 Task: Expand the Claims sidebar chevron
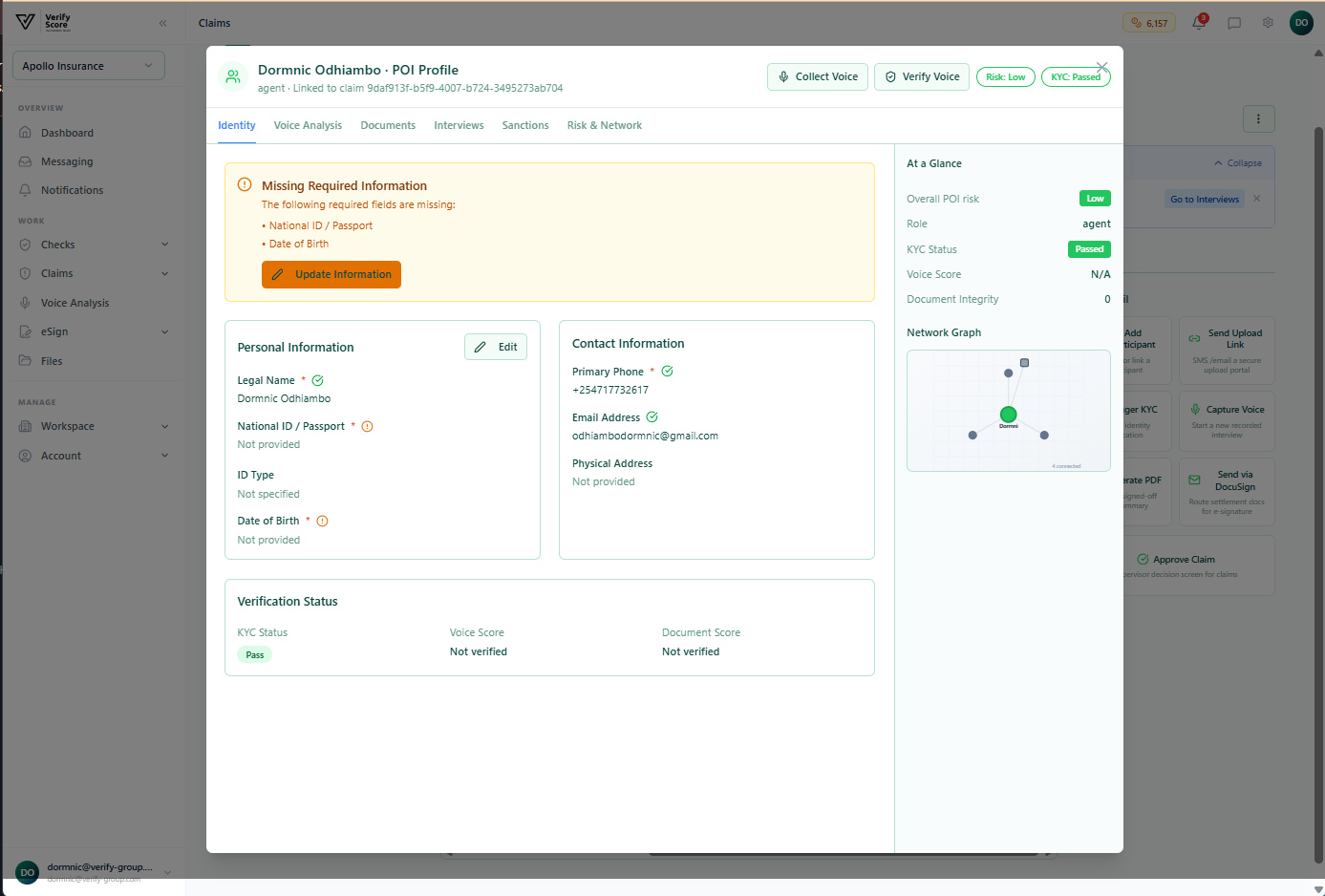(164, 273)
